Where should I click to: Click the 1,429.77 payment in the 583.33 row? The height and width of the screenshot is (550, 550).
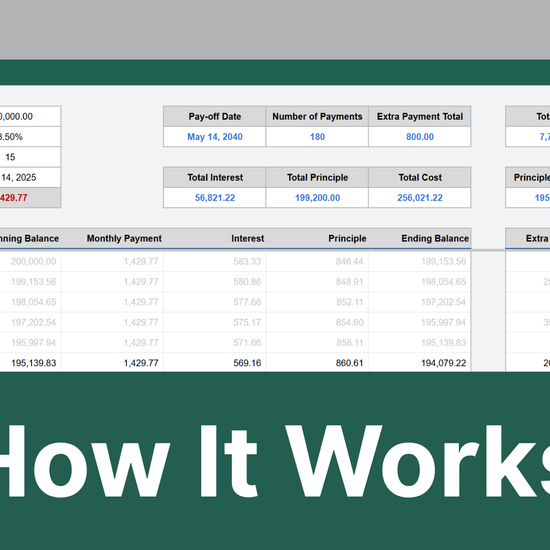141,261
